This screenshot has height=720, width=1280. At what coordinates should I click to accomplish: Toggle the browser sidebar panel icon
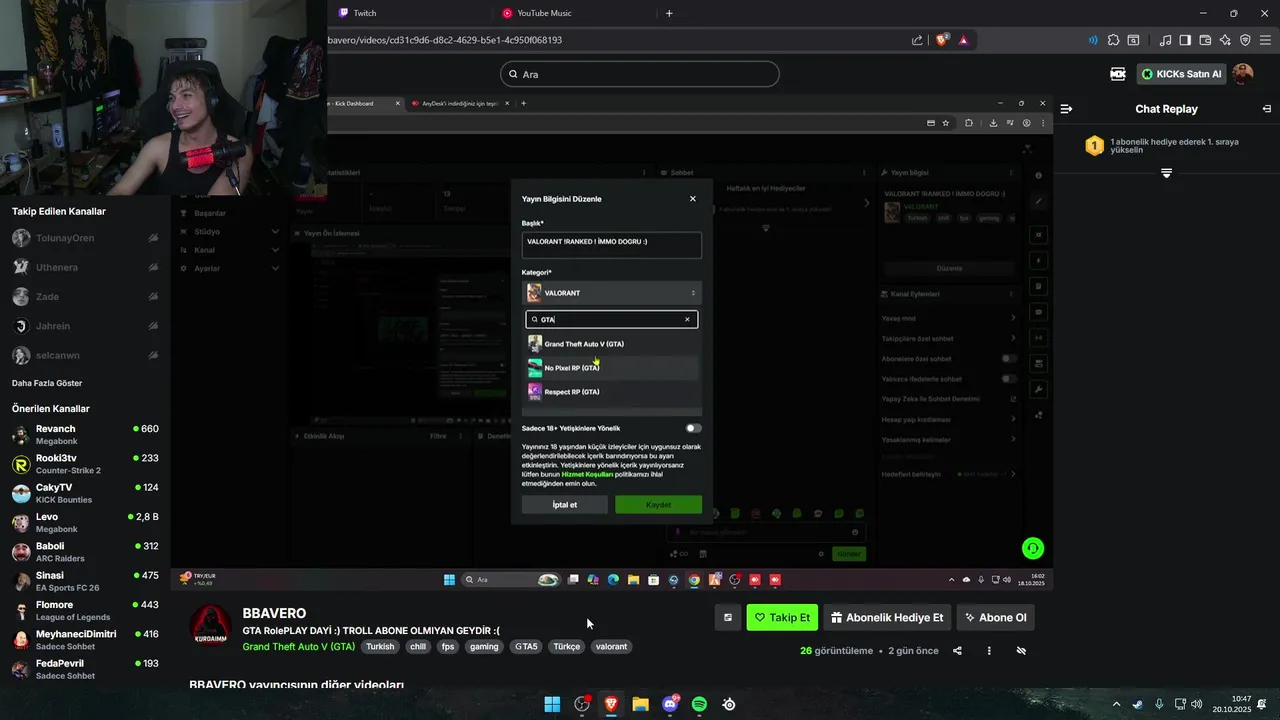1185,40
